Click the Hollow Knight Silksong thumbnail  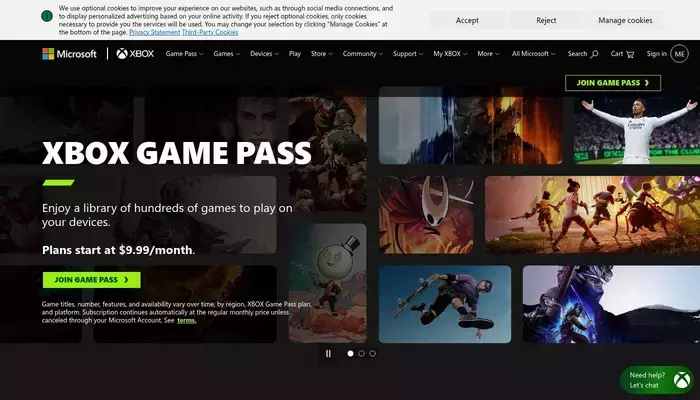(x=426, y=215)
